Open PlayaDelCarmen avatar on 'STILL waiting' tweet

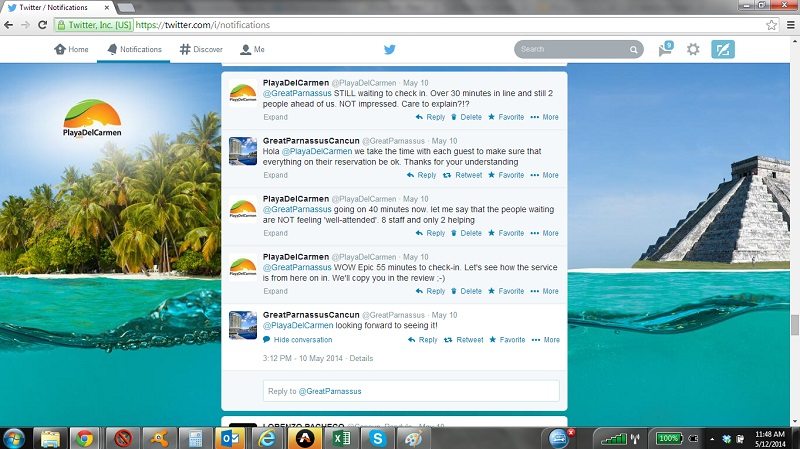click(243, 93)
